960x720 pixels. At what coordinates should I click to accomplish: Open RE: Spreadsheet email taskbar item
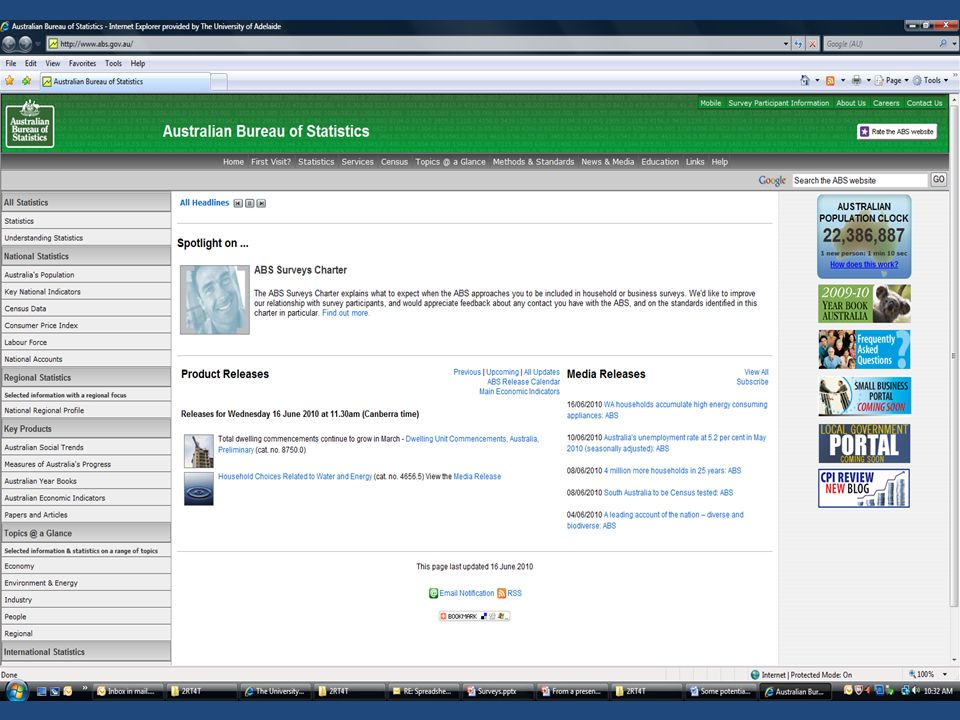coord(424,691)
